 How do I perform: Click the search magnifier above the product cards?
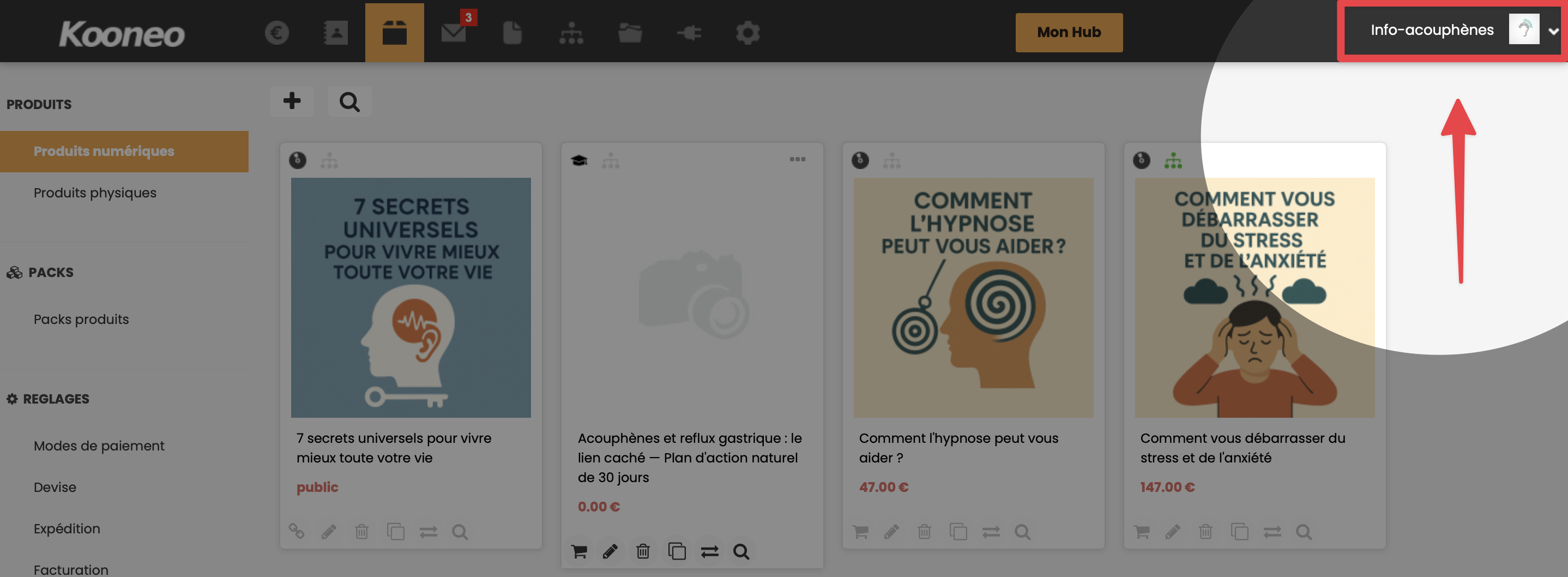click(349, 101)
